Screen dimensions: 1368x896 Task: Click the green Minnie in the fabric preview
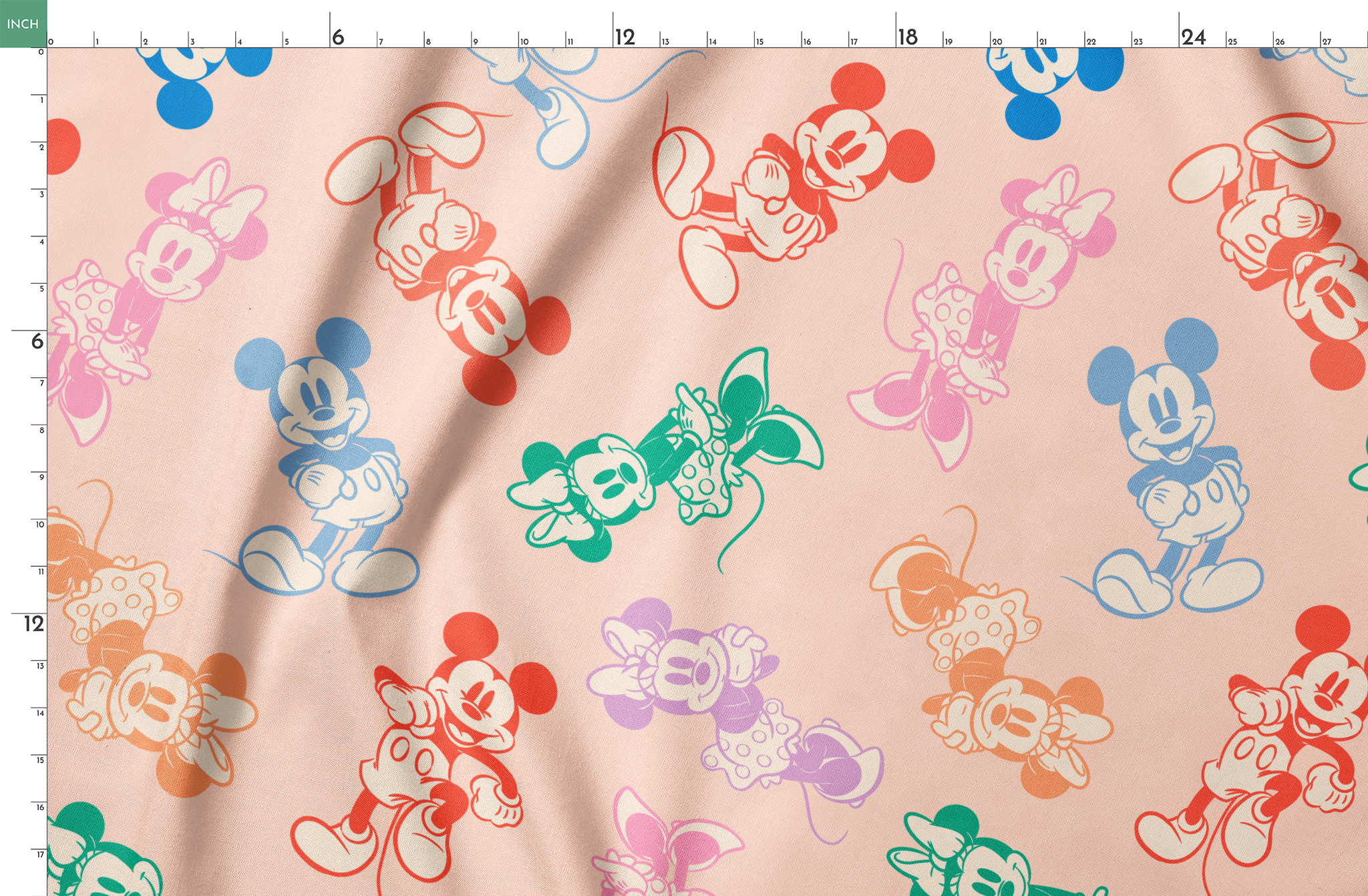tap(665, 459)
